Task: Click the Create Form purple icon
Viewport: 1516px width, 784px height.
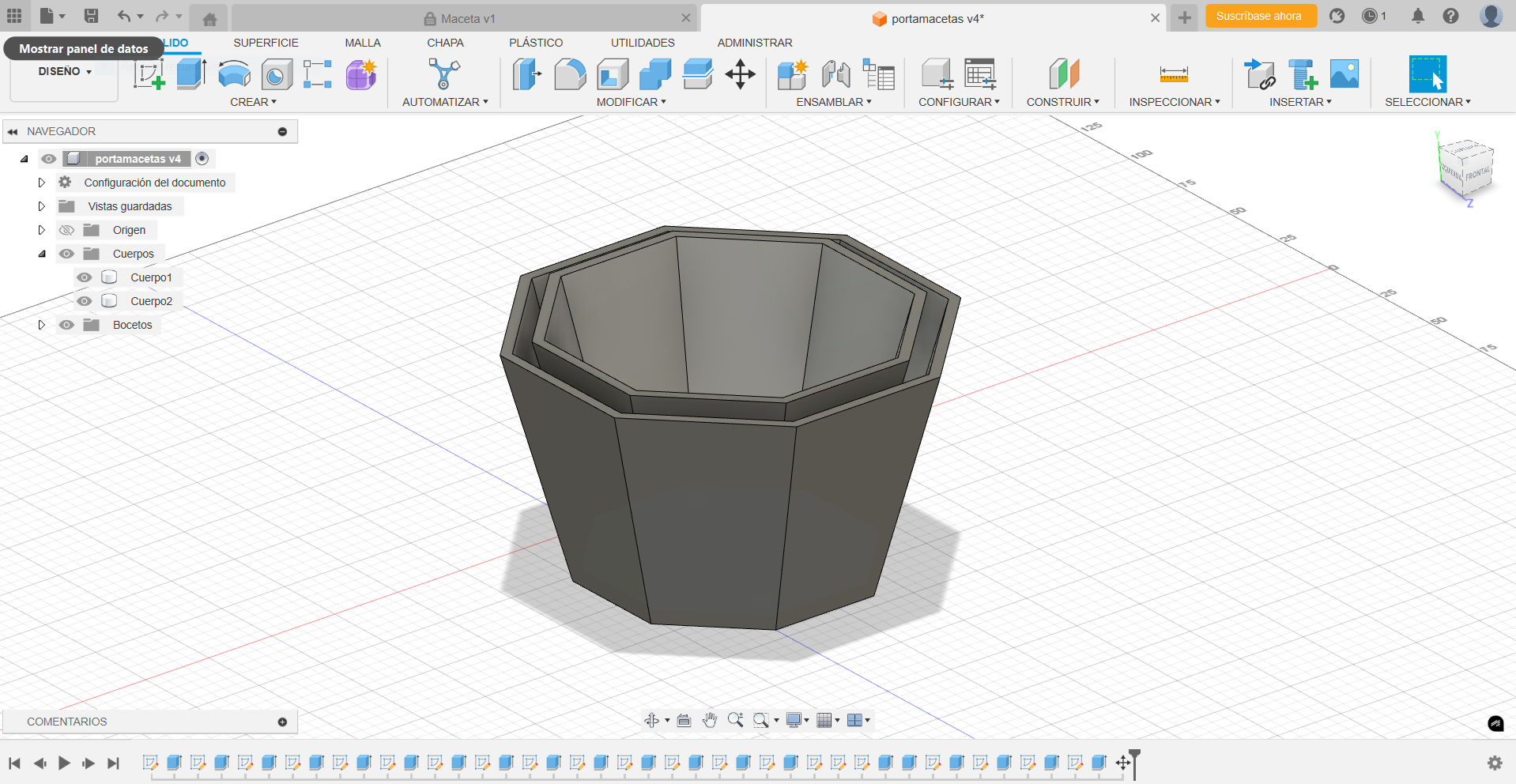Action: pos(361,74)
